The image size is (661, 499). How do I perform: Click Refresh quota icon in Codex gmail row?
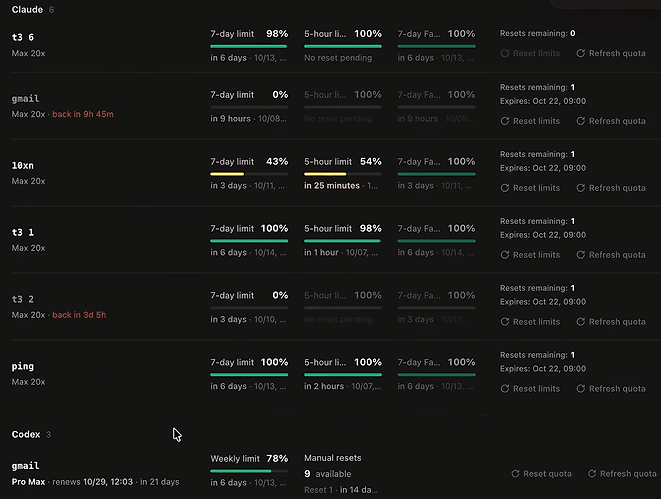click(x=592, y=474)
